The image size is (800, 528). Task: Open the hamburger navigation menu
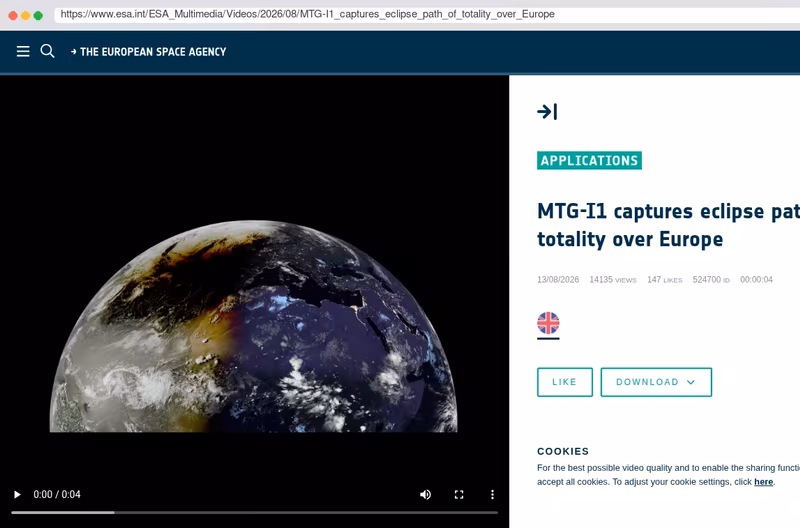[x=23, y=52]
